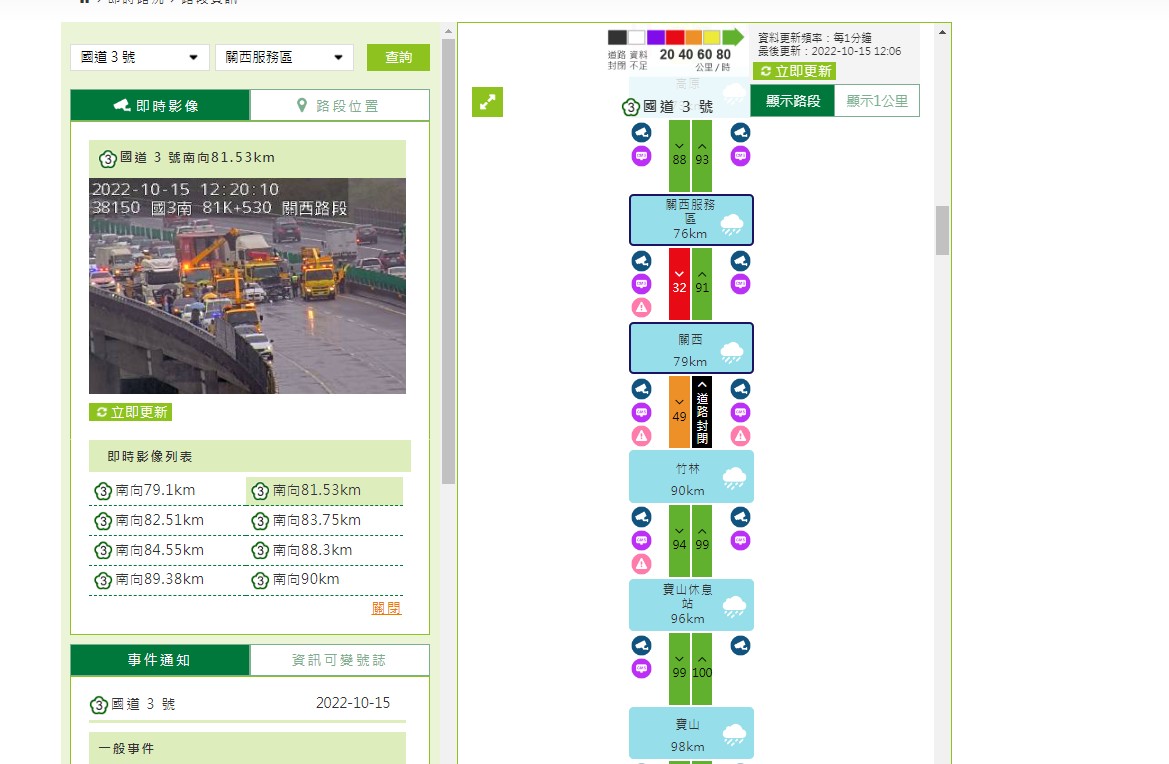Screen dimensions: 1169x764
Task: Open the pink warning event icon near 竹林
Action: 641,563
